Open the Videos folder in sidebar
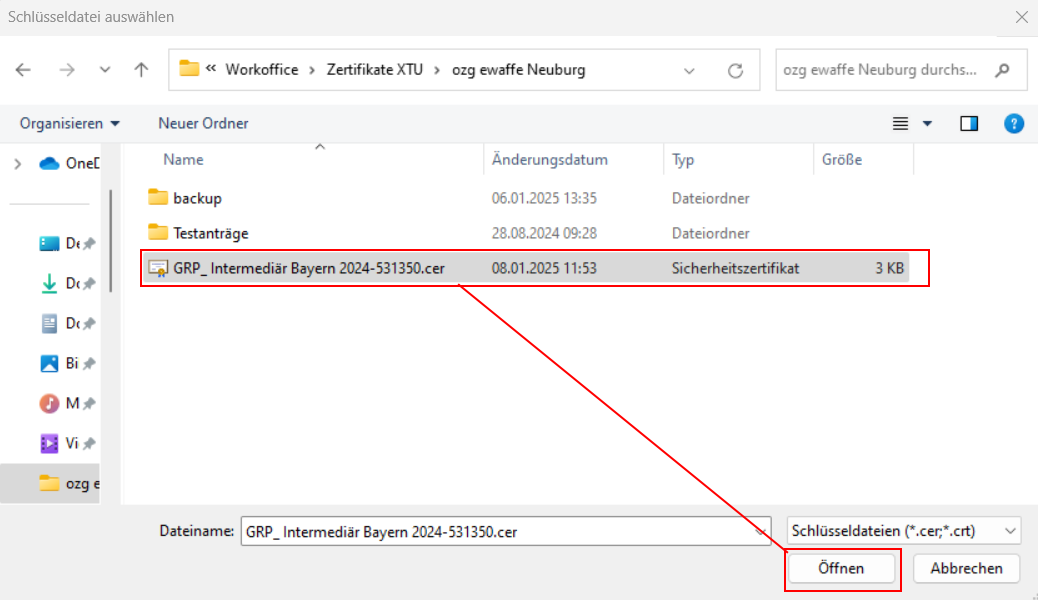The height and width of the screenshot is (600, 1038). click(49, 443)
